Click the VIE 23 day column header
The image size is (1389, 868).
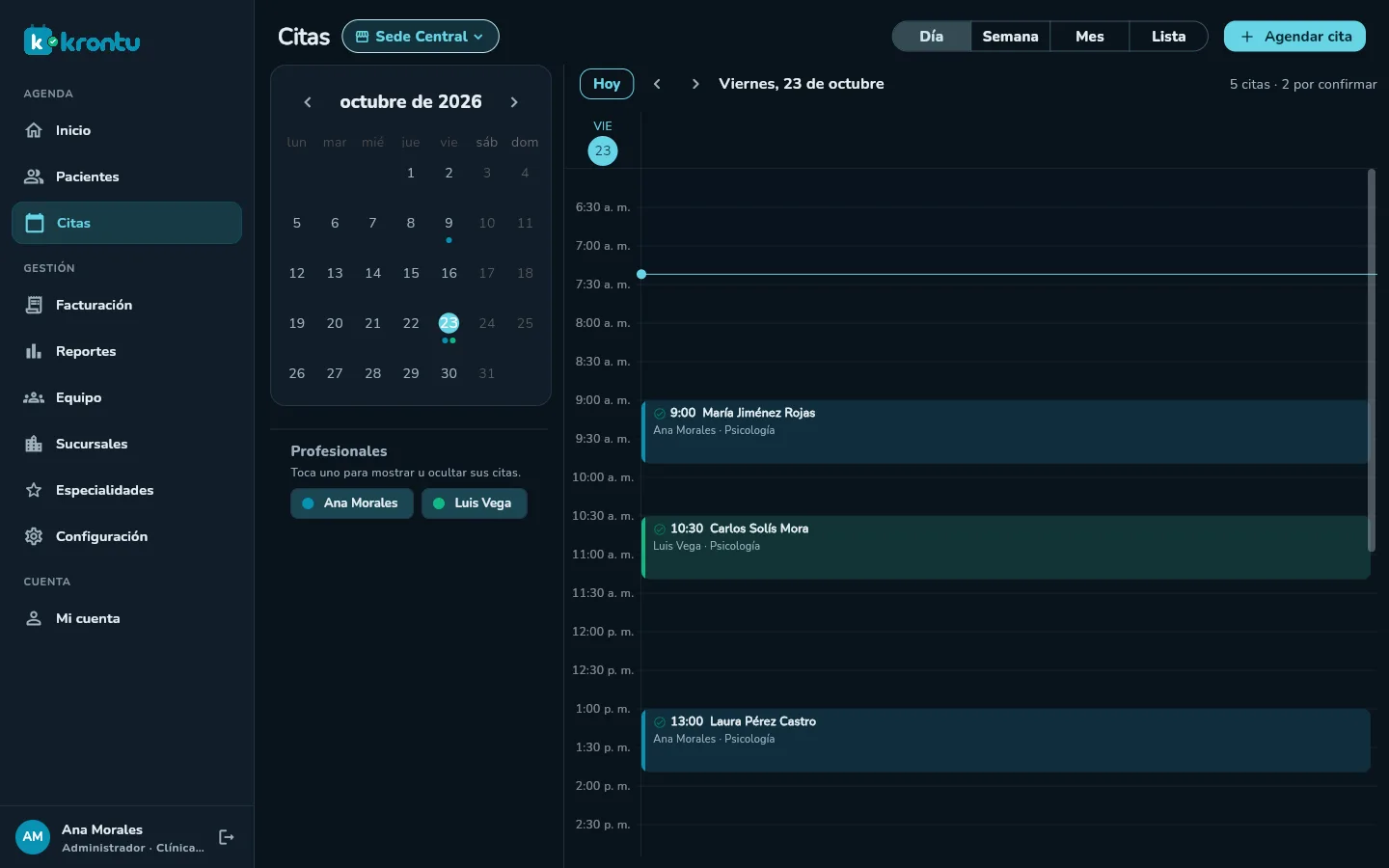click(x=603, y=142)
